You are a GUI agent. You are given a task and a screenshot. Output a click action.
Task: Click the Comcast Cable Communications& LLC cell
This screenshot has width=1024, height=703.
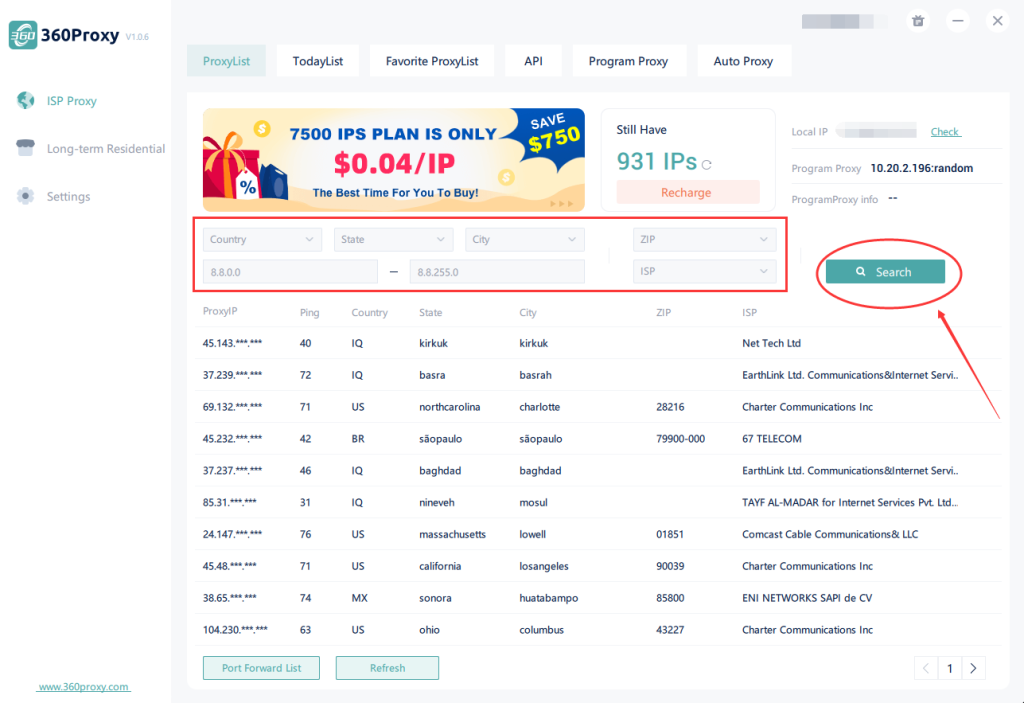(x=830, y=534)
